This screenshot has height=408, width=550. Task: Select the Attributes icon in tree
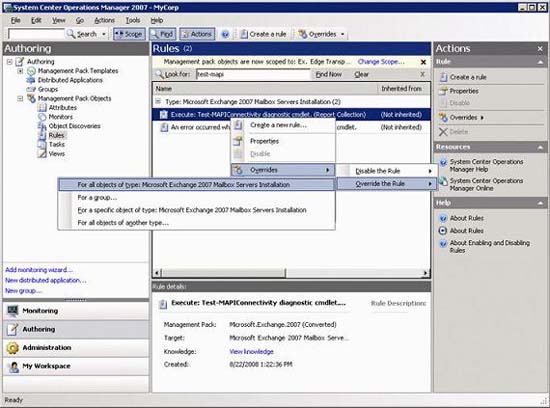[x=42, y=108]
